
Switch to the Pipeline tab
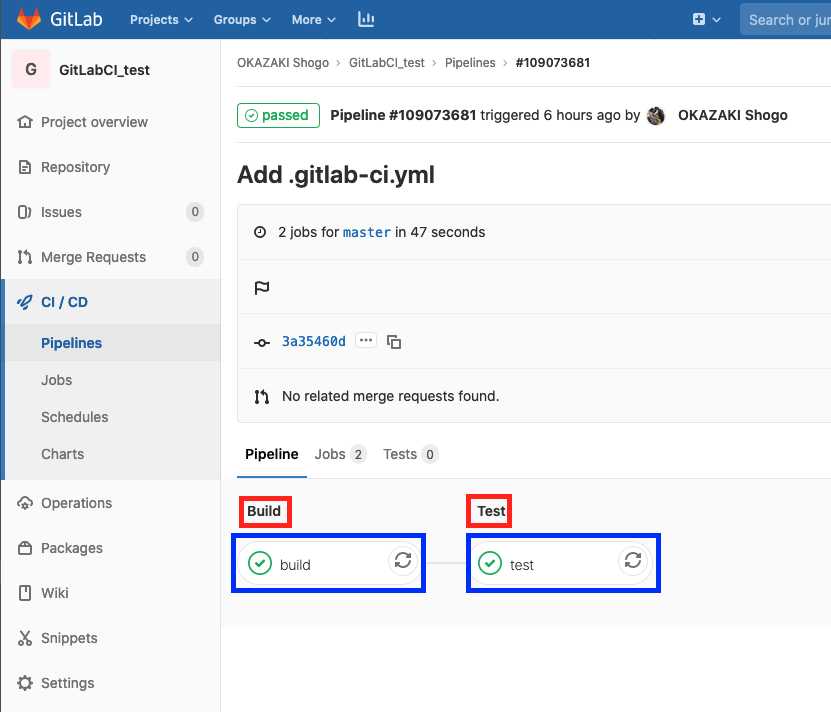(272, 454)
